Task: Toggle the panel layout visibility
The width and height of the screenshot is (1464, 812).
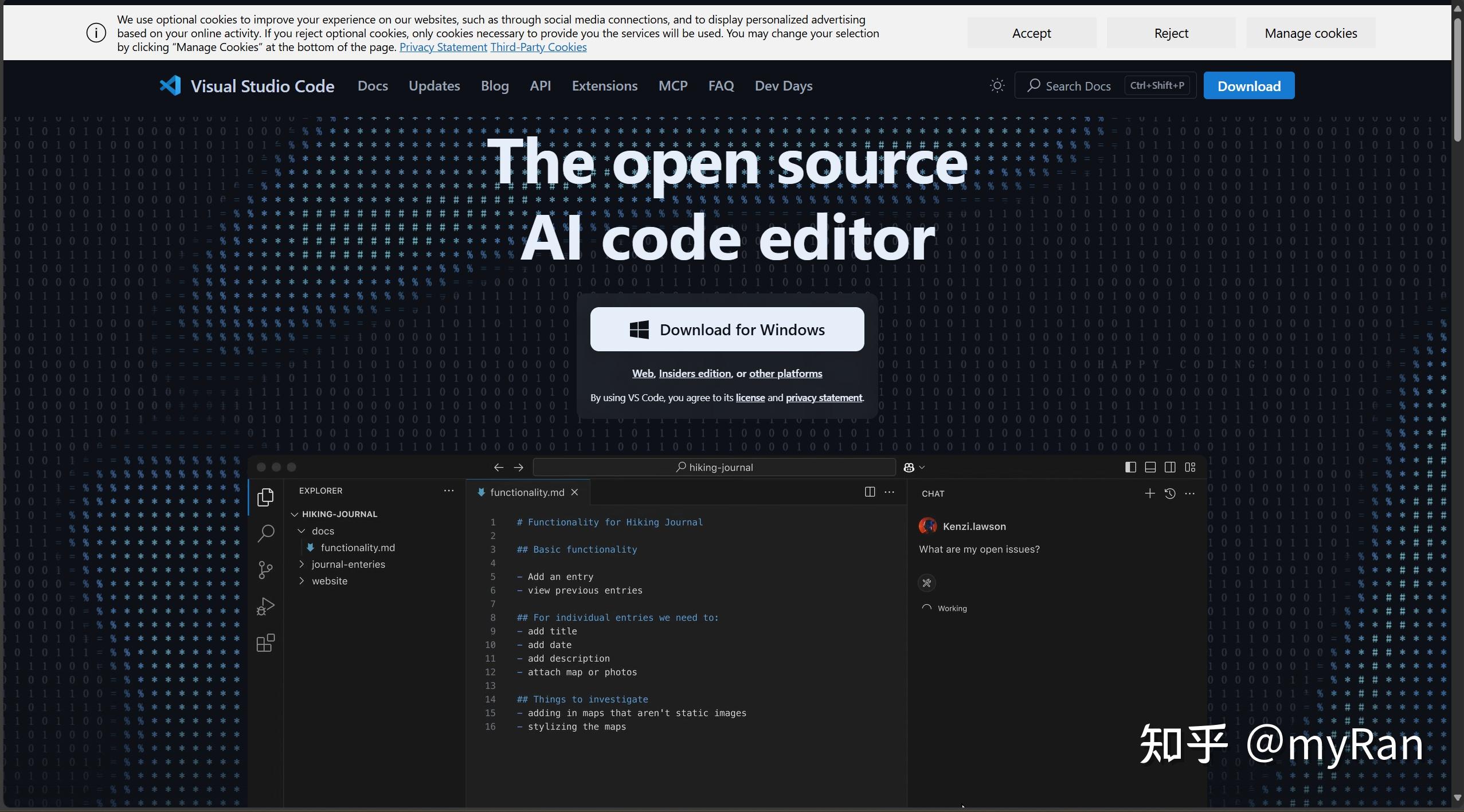Action: (1150, 467)
